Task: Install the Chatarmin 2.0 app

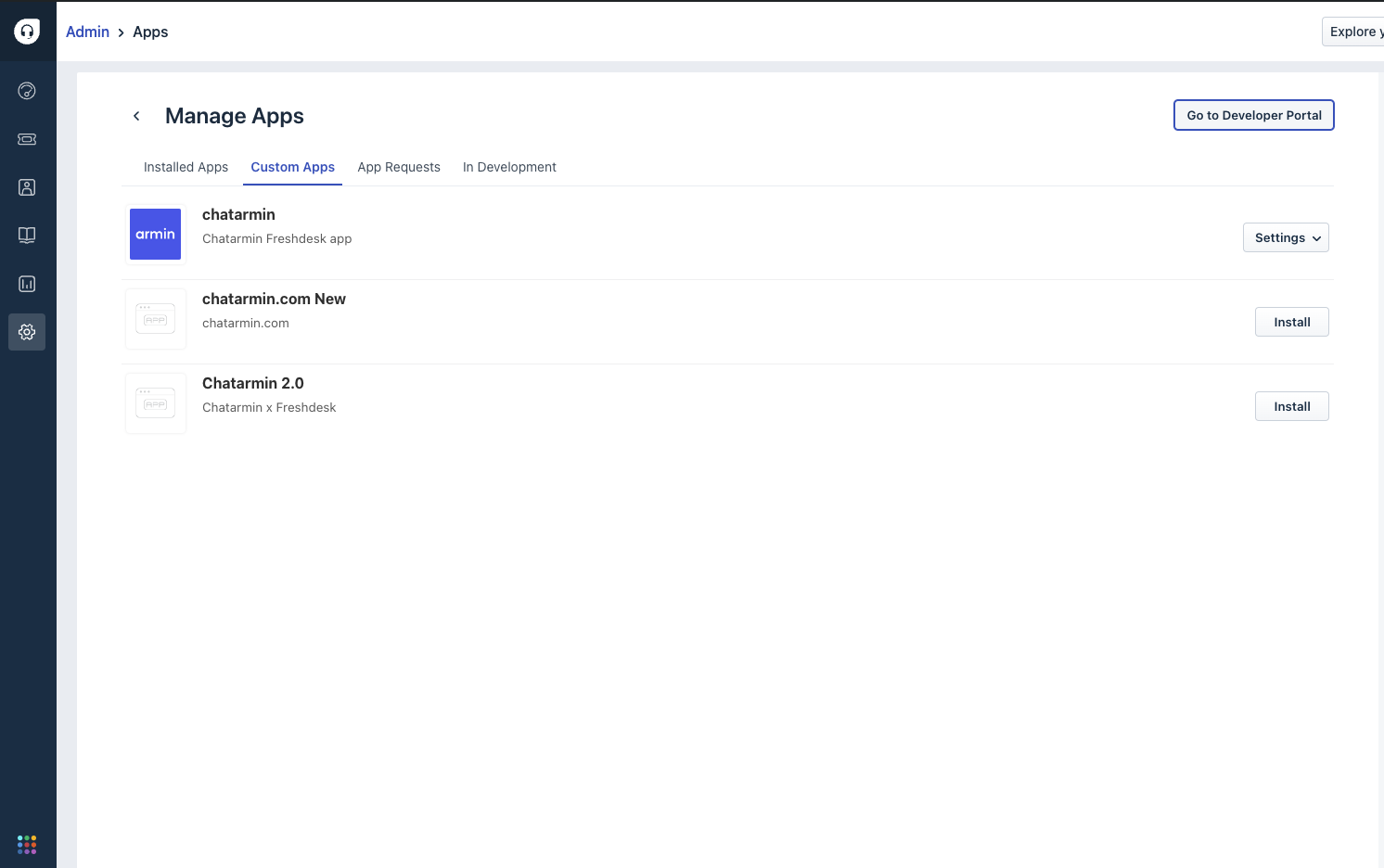Action: pyautogui.click(x=1291, y=406)
